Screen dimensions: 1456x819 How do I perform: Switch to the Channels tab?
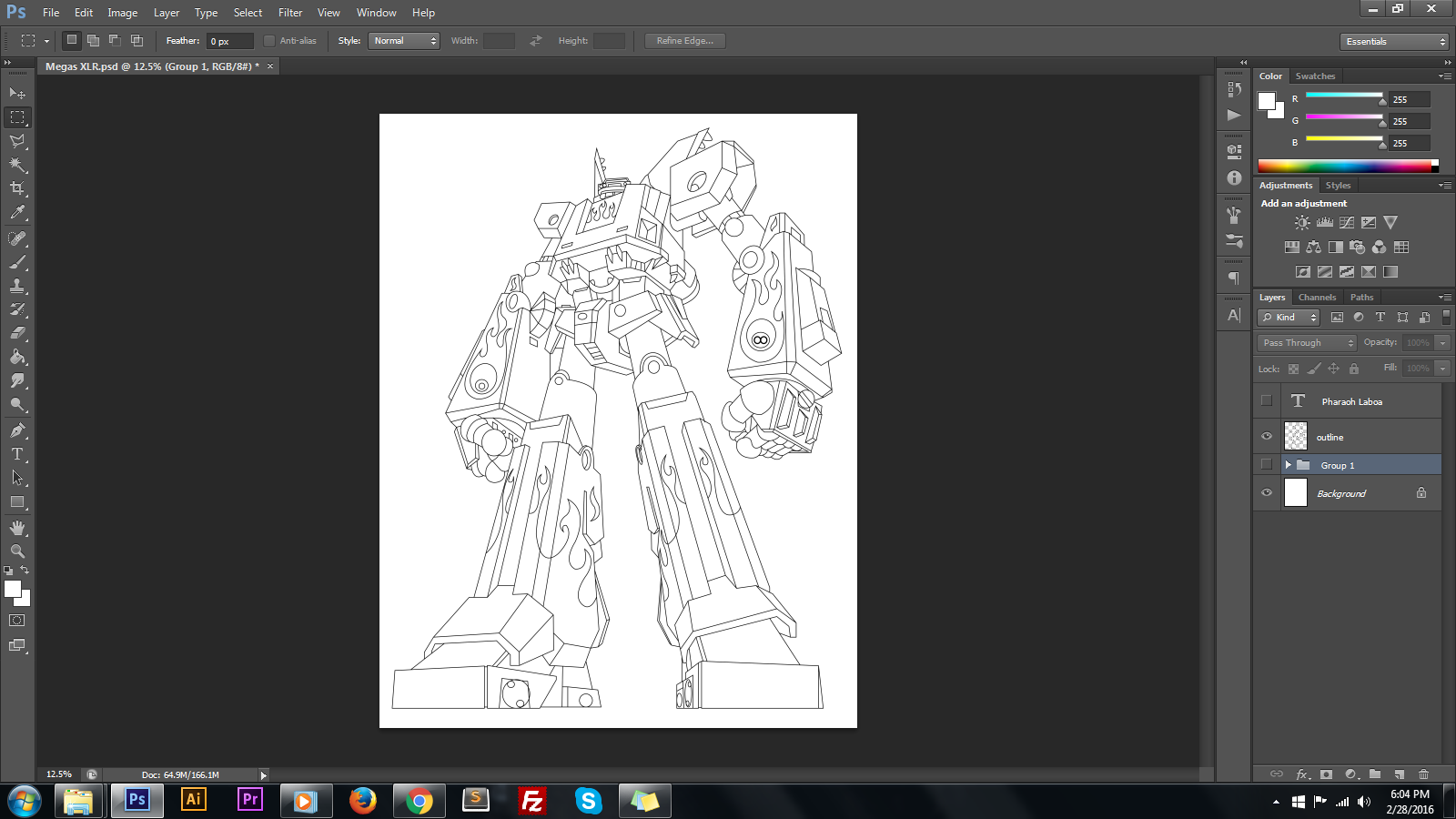pos(1317,298)
